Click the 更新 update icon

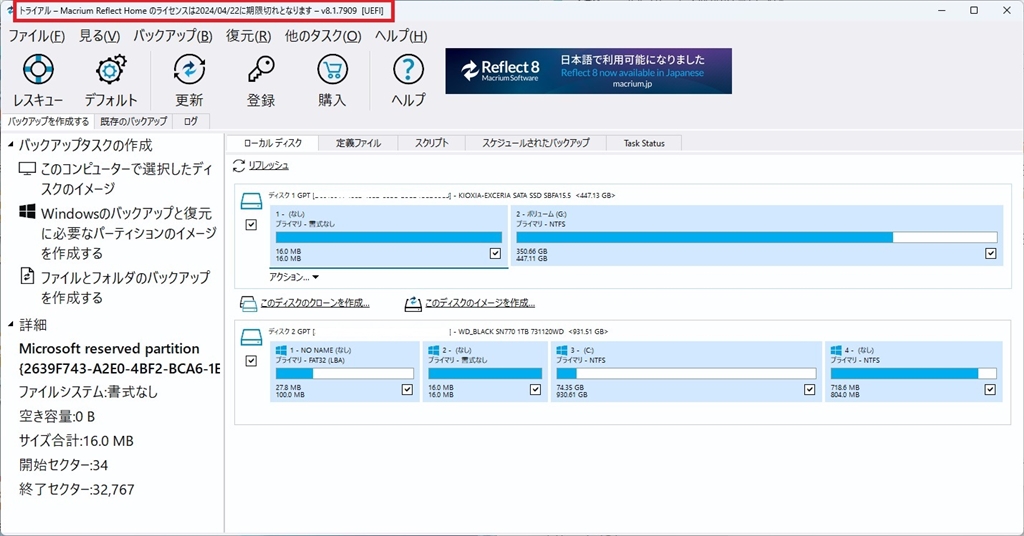[x=189, y=69]
